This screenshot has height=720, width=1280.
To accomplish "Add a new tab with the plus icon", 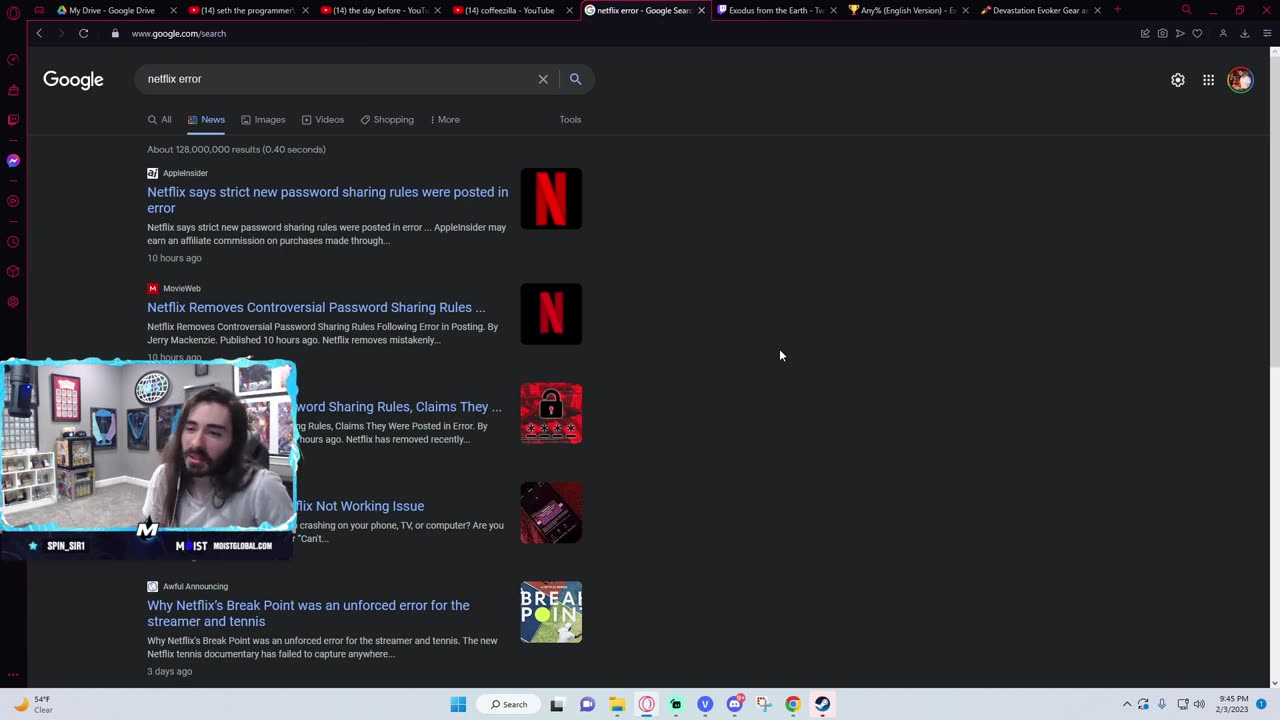I will click(x=1117, y=10).
